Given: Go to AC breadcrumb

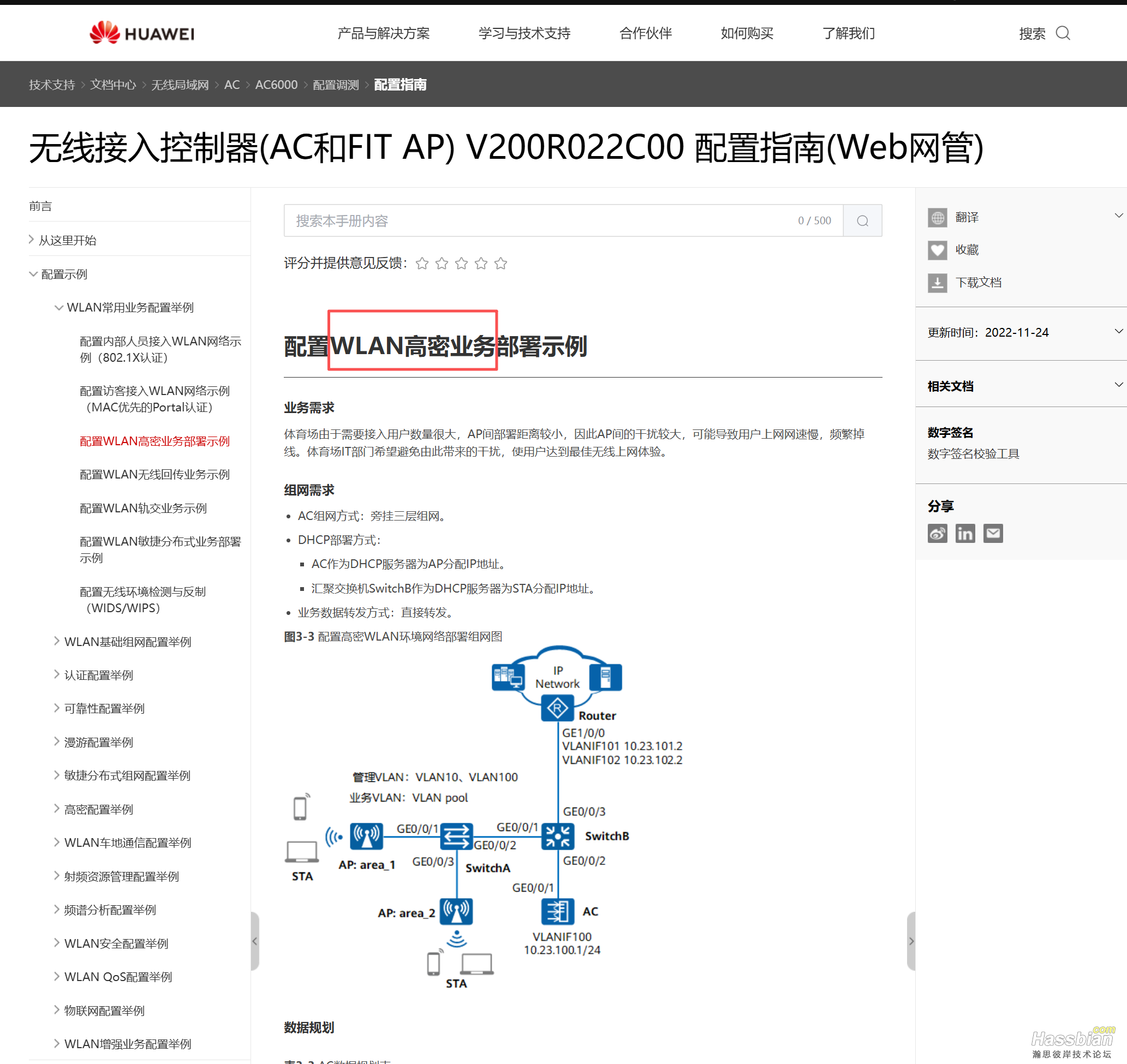Looking at the screenshot, I should [232, 85].
